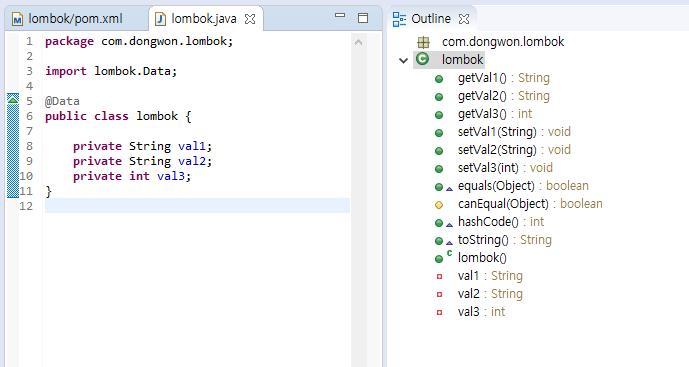
Task: Select com.dongwon.lombok package in Outline
Action: (x=503, y=42)
